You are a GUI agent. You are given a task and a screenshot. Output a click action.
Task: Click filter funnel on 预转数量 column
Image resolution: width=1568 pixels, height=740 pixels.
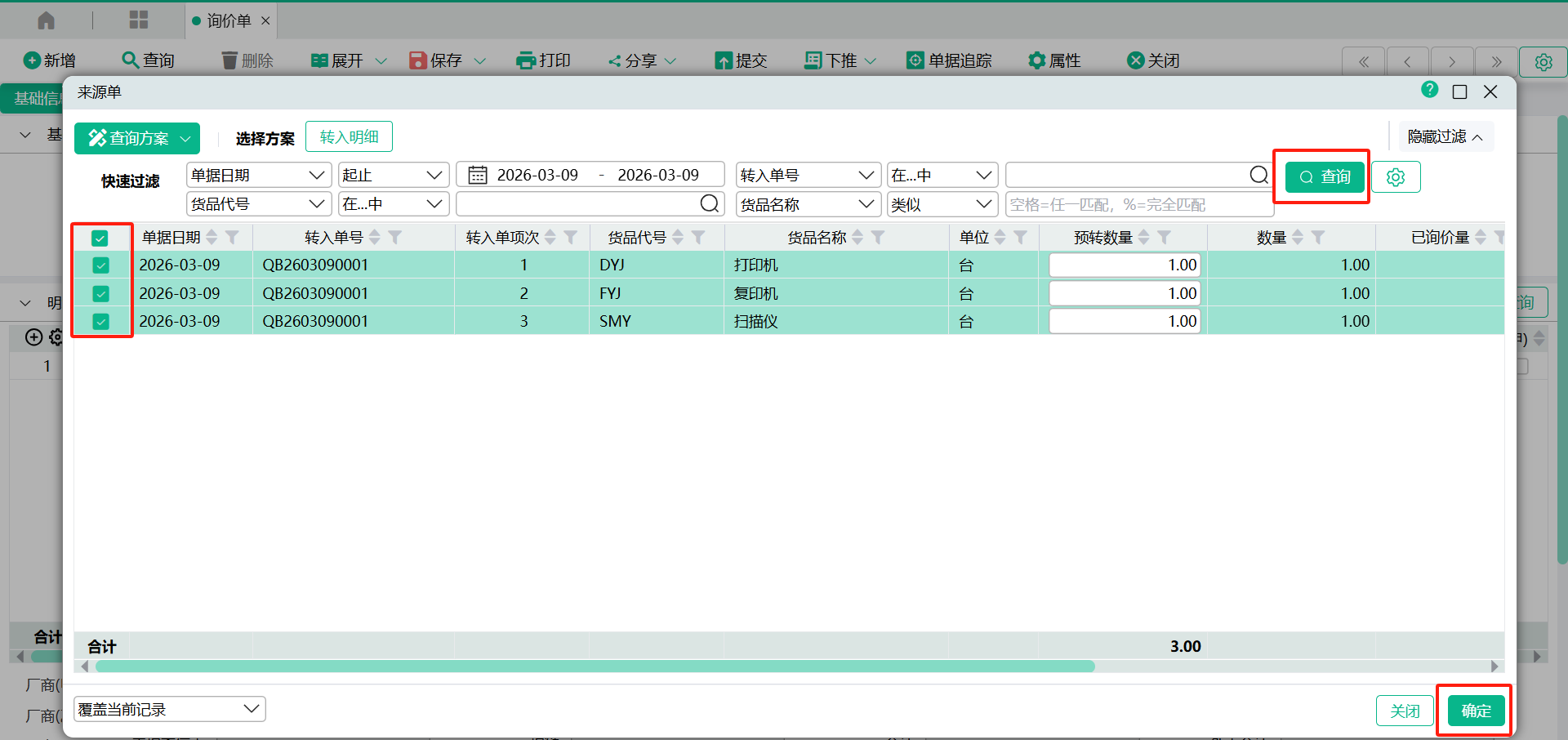tap(1165, 237)
